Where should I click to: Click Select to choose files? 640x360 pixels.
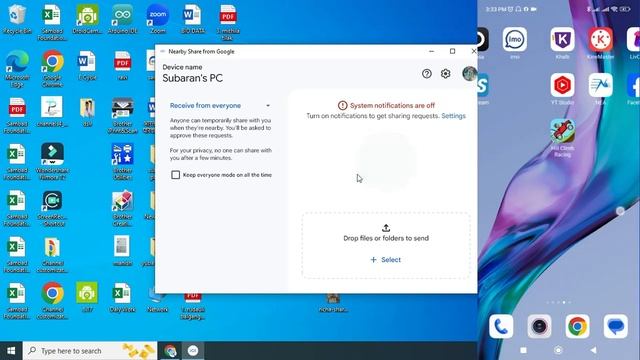(x=386, y=260)
